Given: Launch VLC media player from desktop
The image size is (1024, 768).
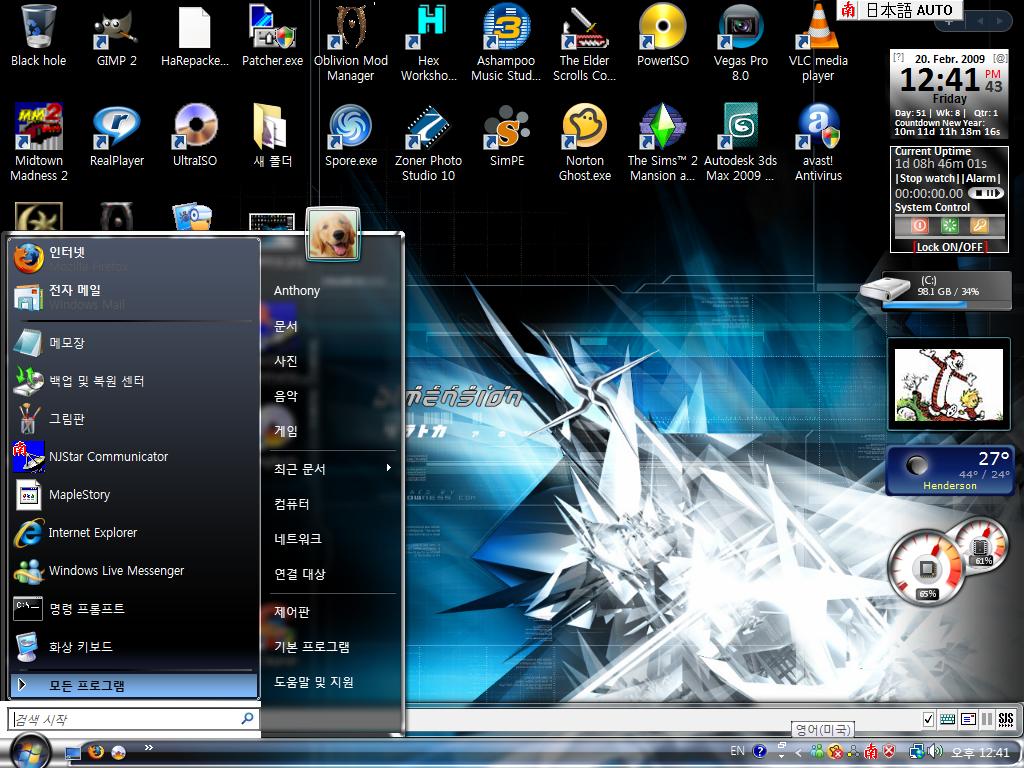Looking at the screenshot, I should [818, 28].
